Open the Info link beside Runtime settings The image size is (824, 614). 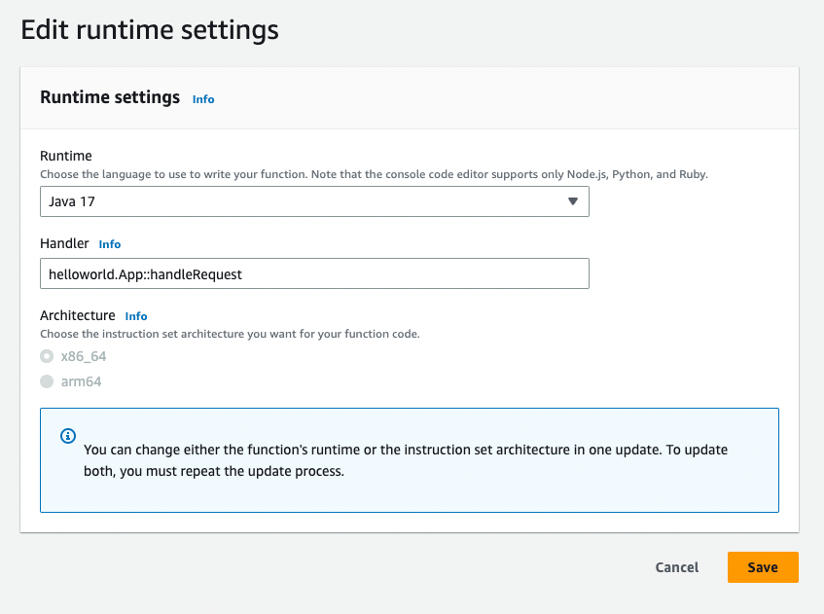click(203, 99)
